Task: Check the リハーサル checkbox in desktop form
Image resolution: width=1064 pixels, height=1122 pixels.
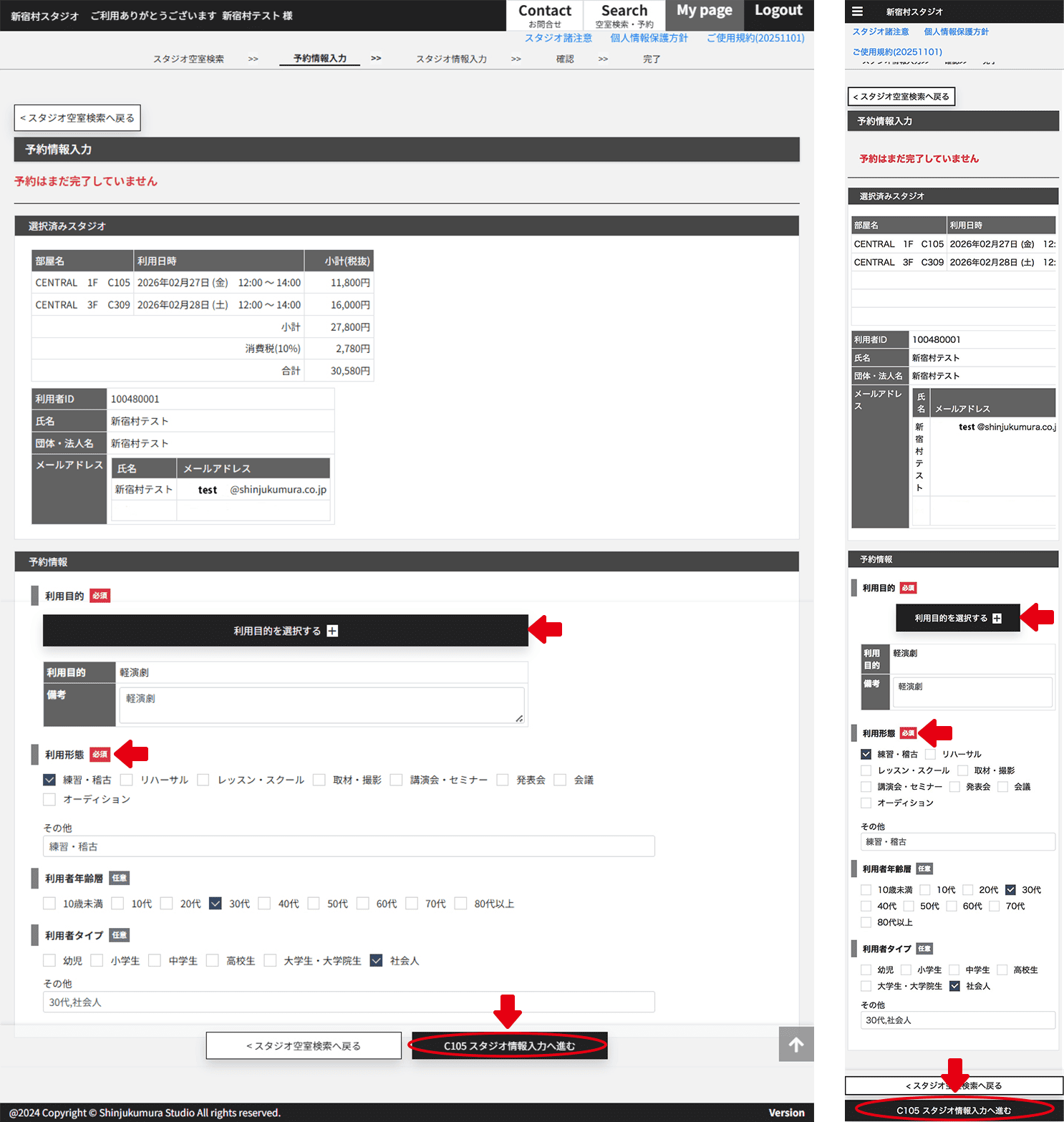Action: [x=127, y=780]
